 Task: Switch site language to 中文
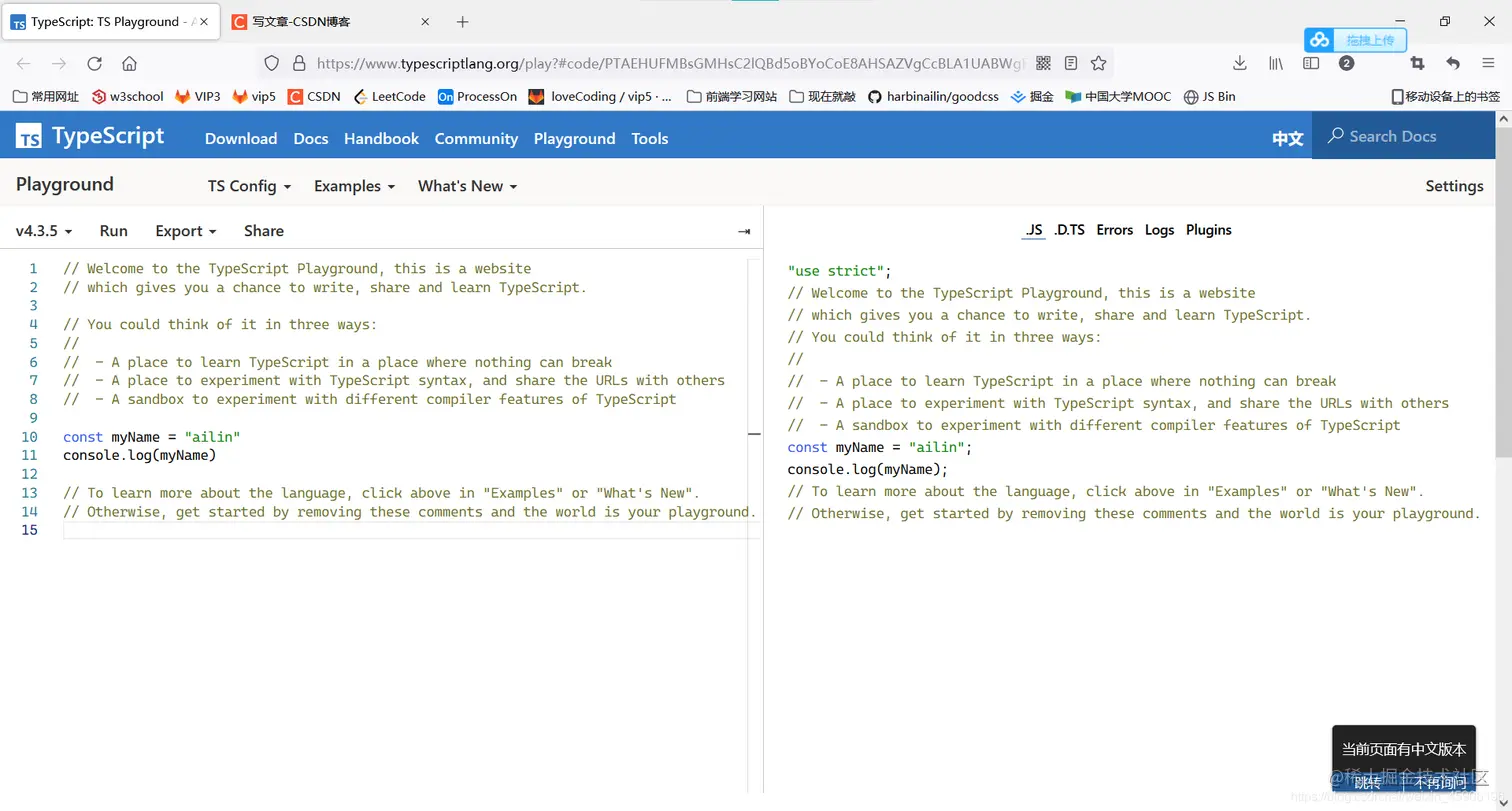point(1288,139)
